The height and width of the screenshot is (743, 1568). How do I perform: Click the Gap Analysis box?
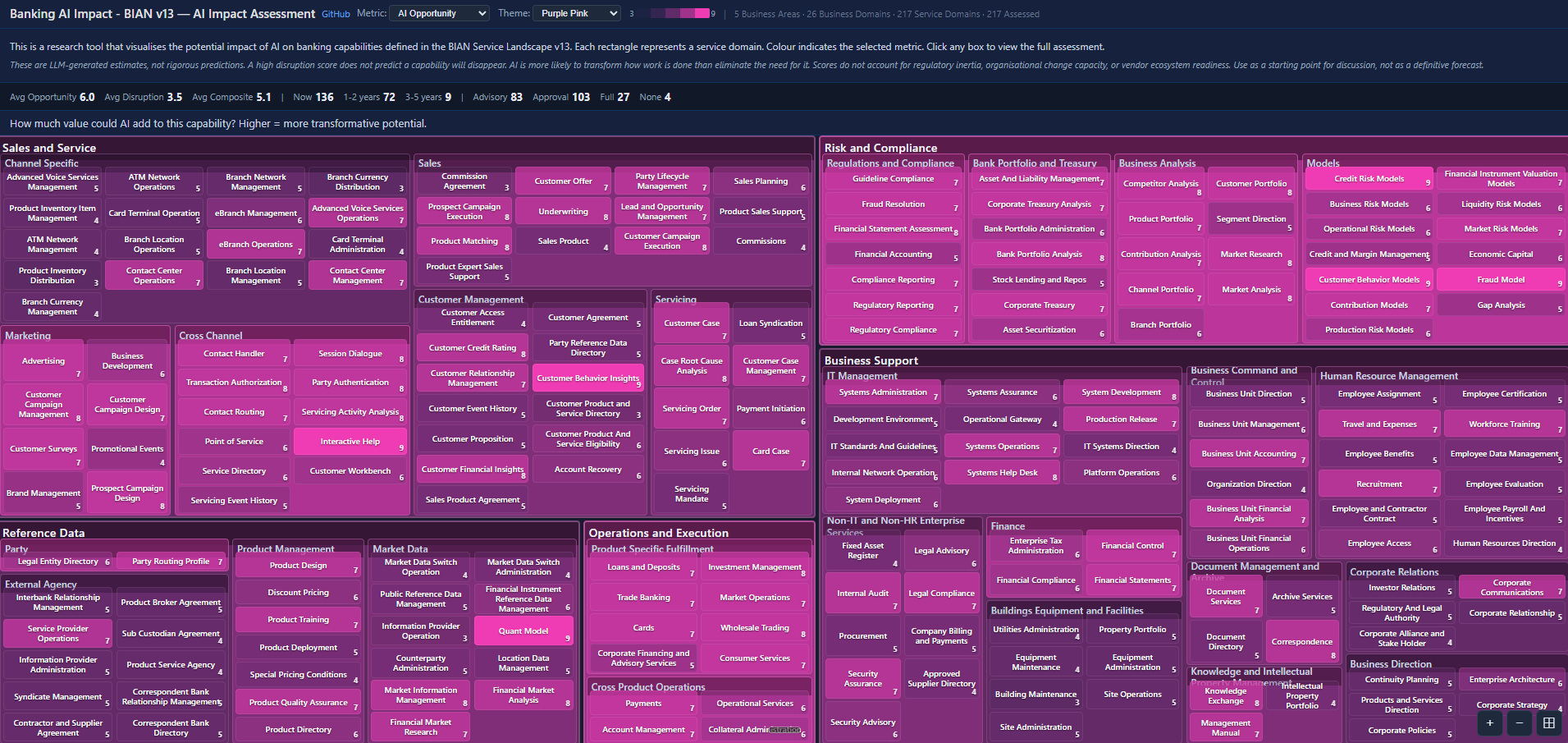pos(1501,305)
